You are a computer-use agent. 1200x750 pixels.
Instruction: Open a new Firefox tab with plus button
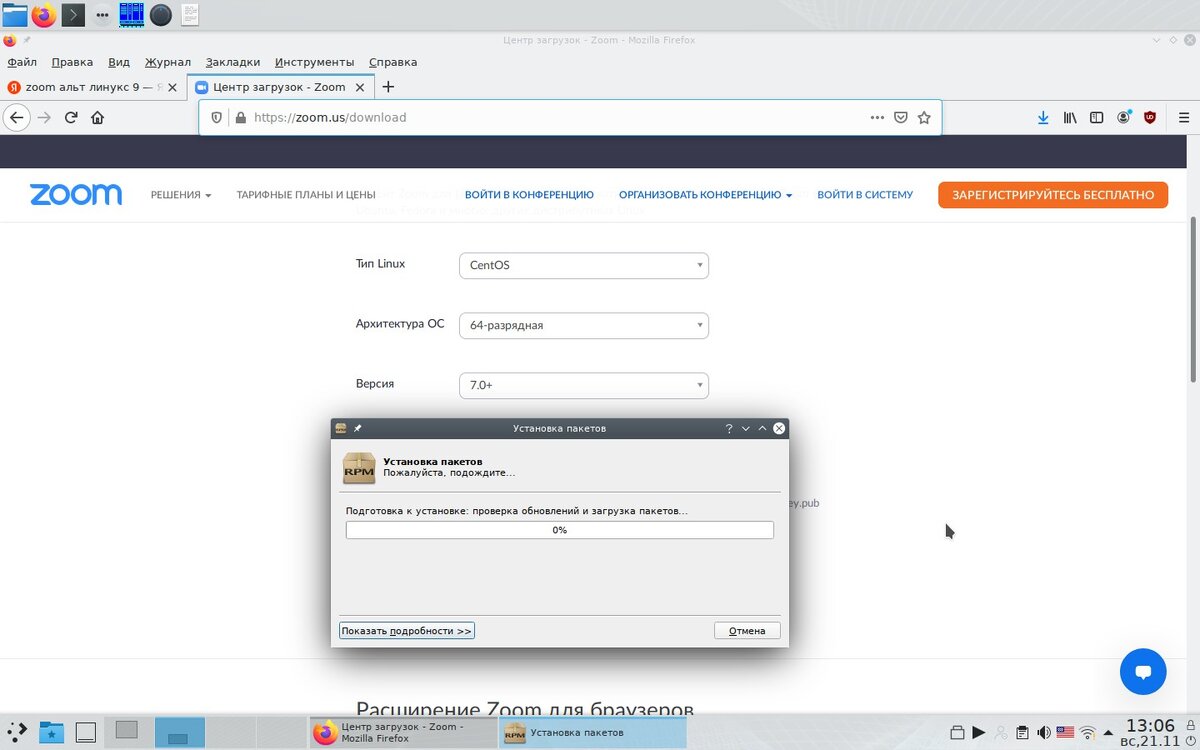point(388,87)
